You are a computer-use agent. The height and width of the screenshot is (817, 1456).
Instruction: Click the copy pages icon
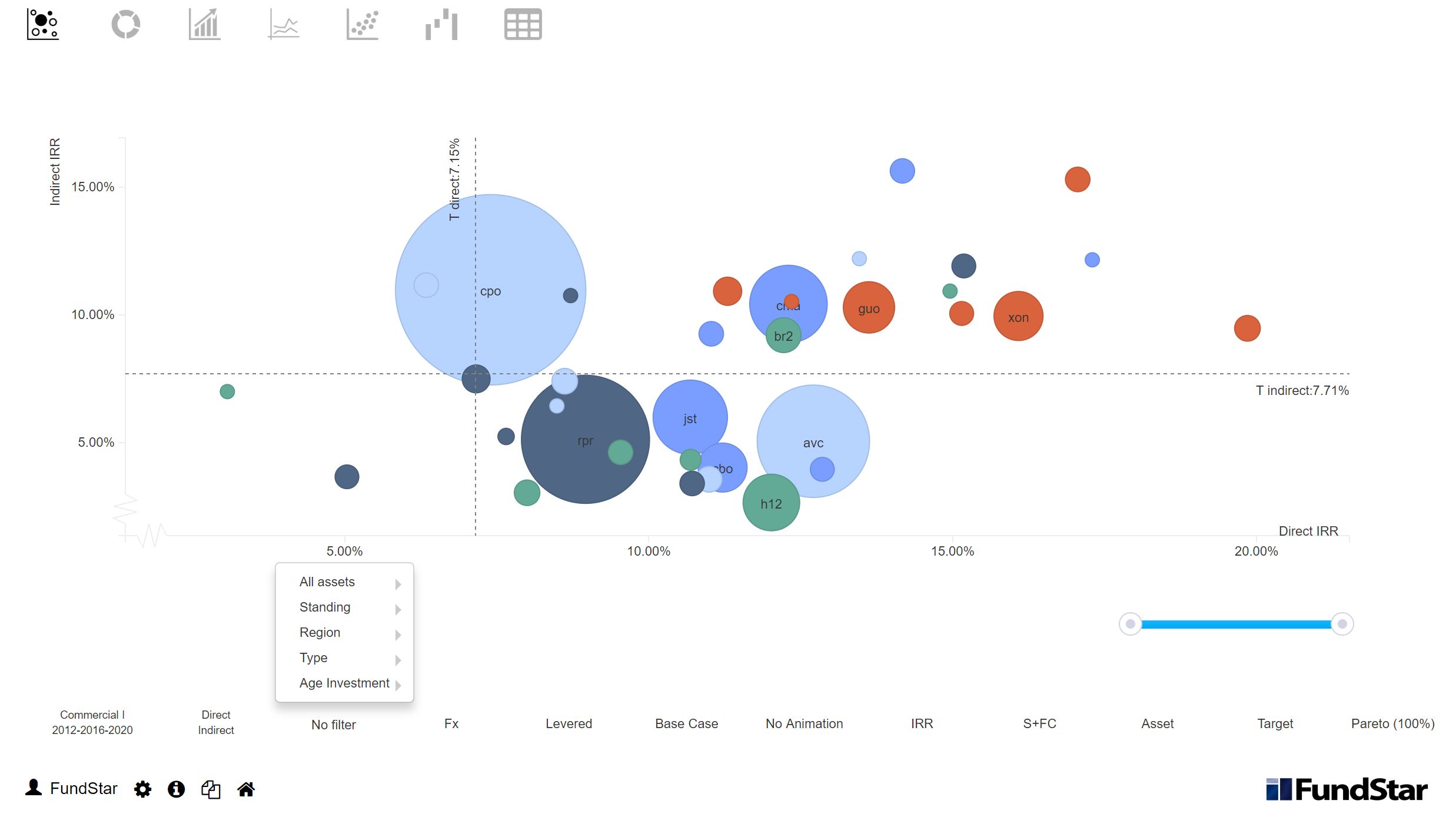[x=211, y=789]
